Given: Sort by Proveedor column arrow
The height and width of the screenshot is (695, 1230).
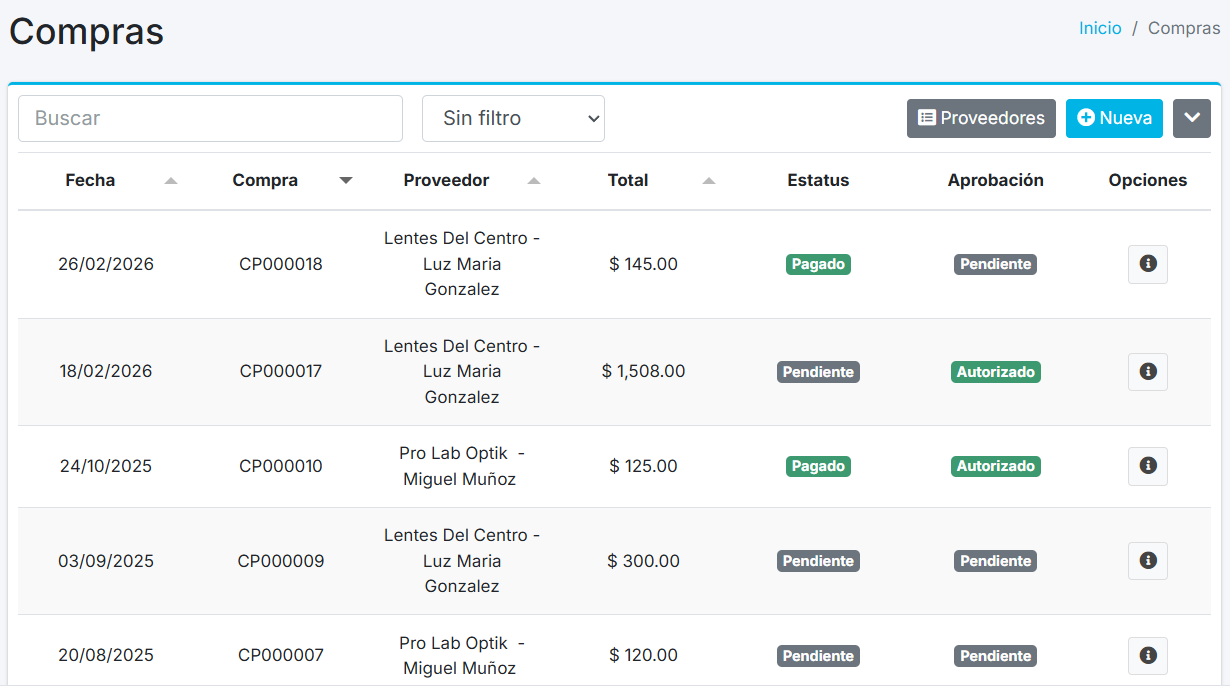Looking at the screenshot, I should click(x=534, y=181).
